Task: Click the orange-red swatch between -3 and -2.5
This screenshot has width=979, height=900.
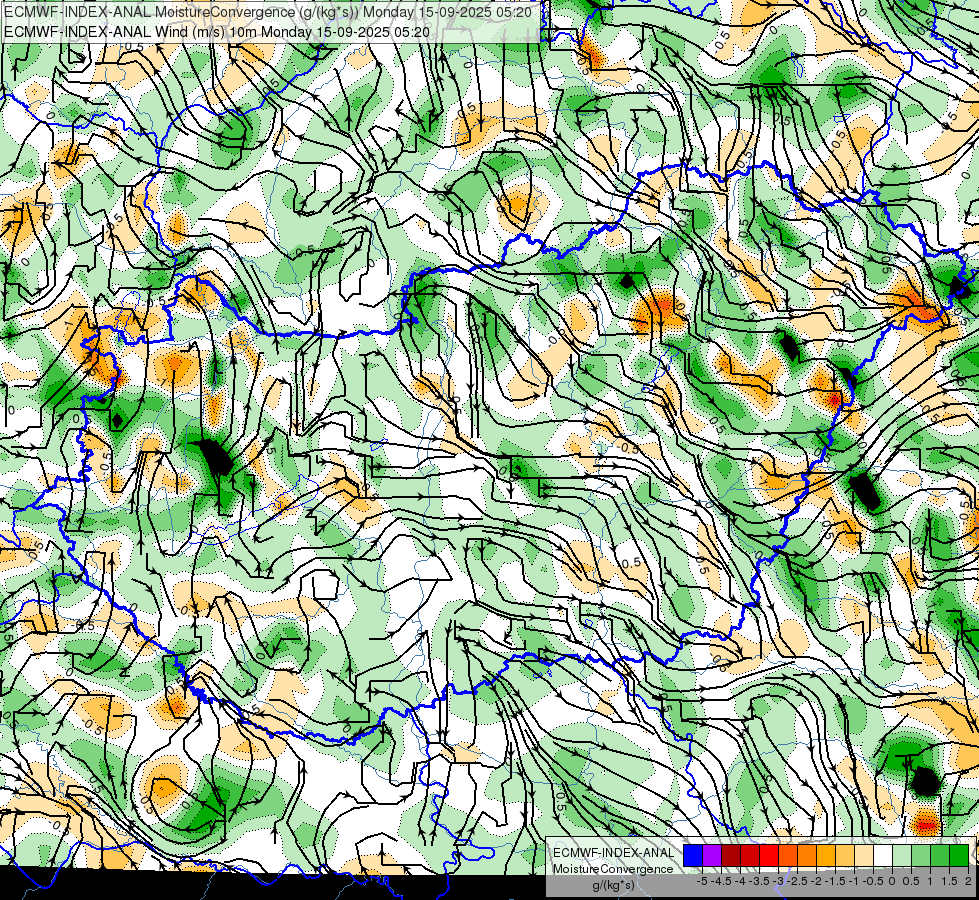Action: [788, 856]
